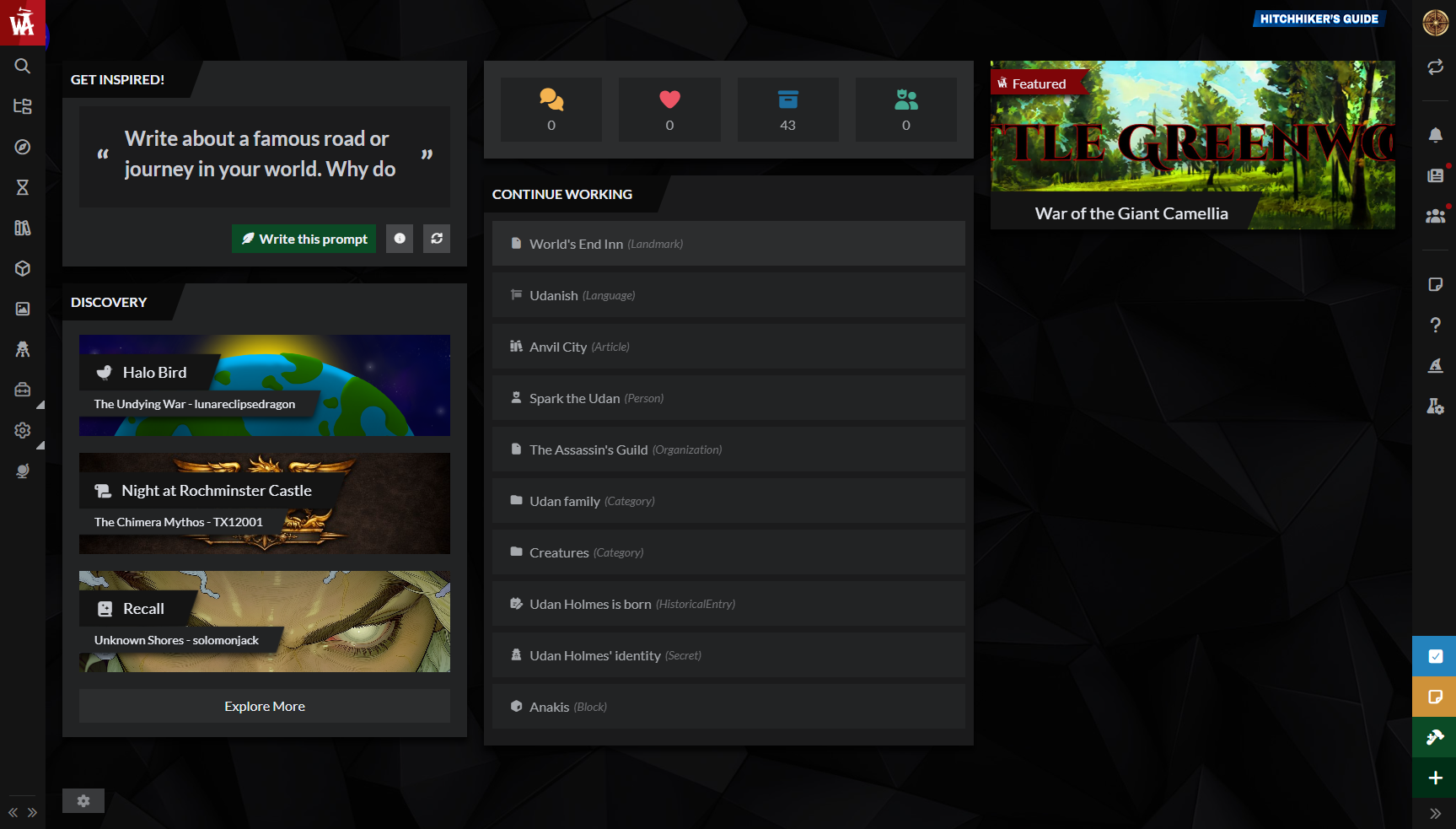Open the hierarchy tree sidebar icon
This screenshot has height=829, width=1456.
(x=23, y=106)
